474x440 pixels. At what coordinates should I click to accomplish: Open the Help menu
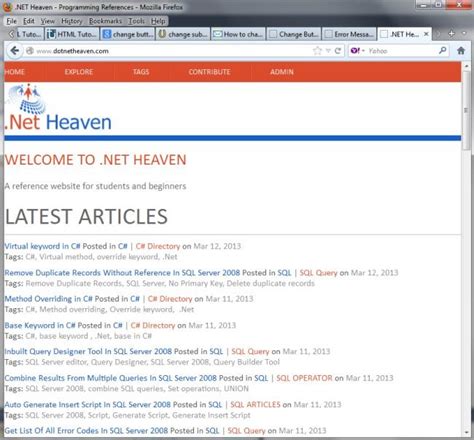click(x=158, y=21)
